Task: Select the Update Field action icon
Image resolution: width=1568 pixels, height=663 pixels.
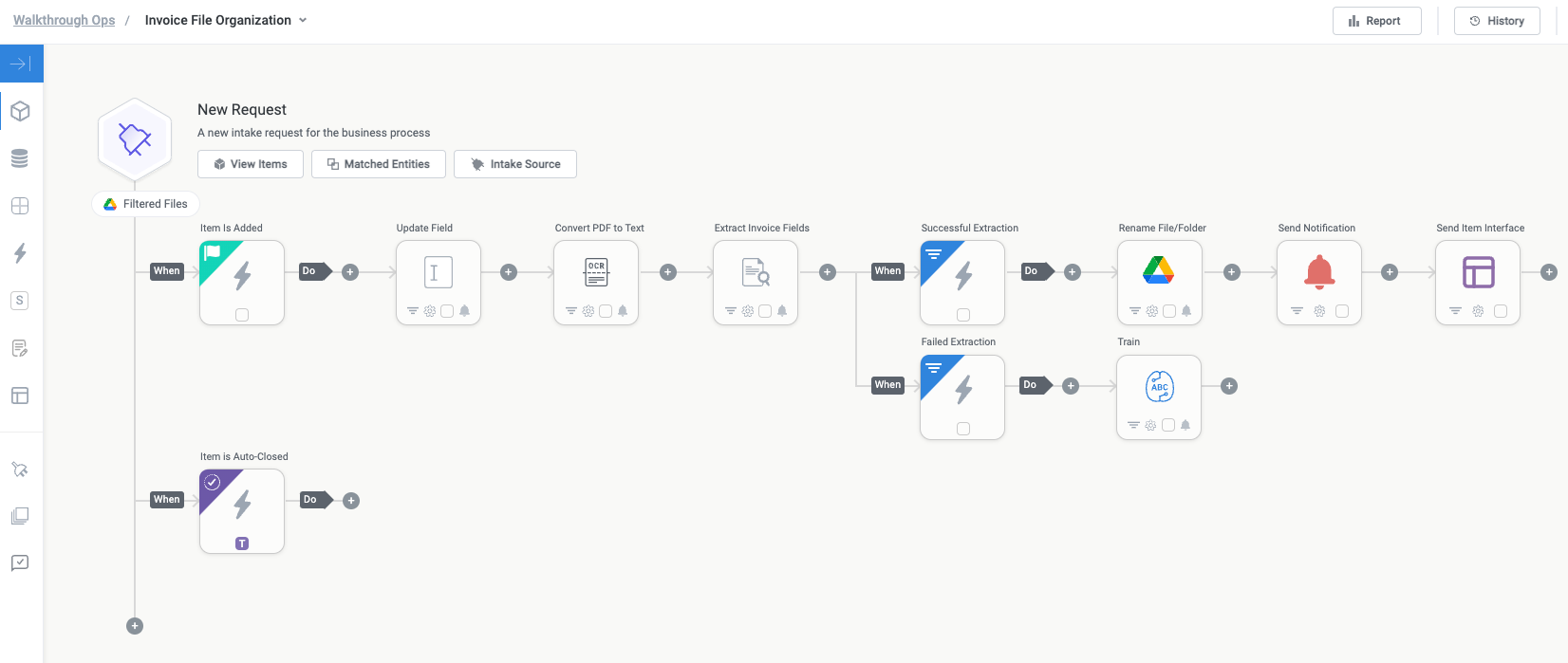Action: 438,272
